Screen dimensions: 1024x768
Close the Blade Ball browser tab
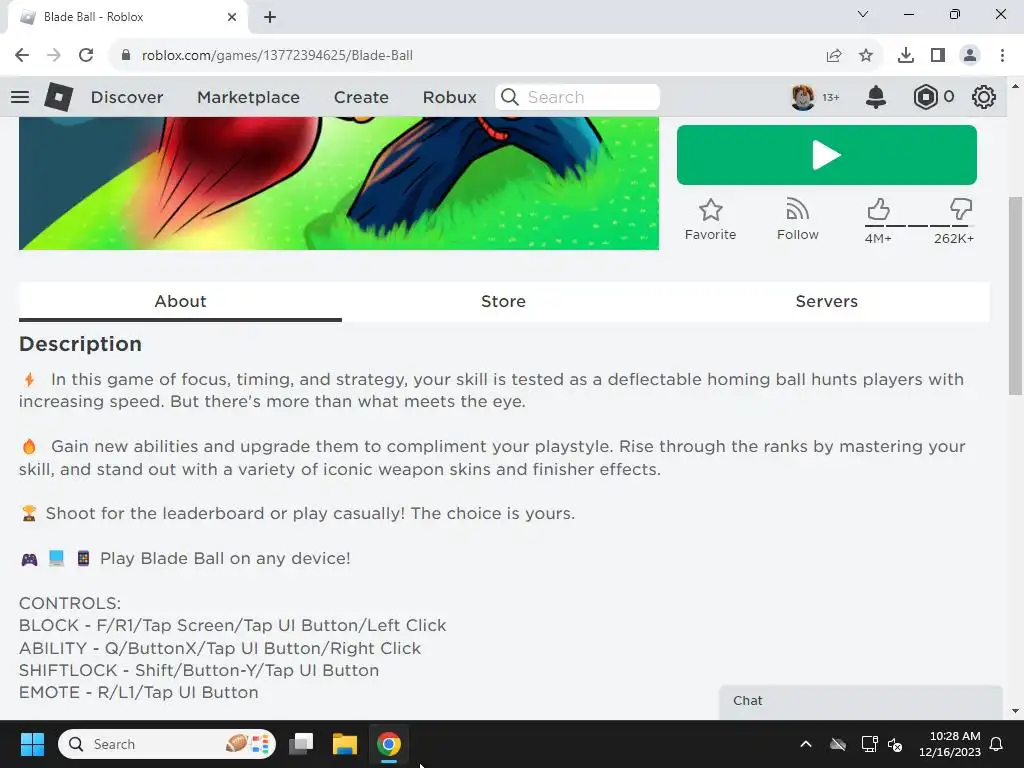click(x=232, y=17)
